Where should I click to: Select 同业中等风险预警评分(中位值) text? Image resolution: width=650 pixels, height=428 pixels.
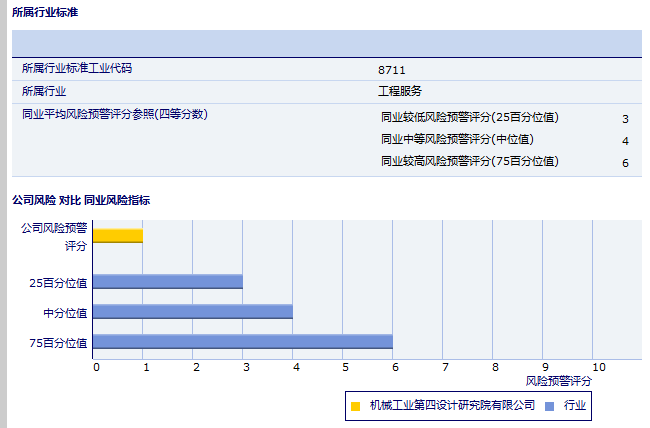coord(457,139)
